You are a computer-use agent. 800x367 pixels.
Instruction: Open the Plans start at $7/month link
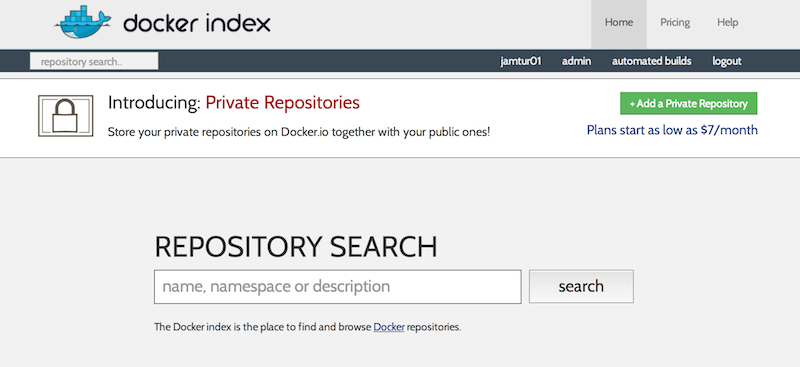[x=672, y=130]
